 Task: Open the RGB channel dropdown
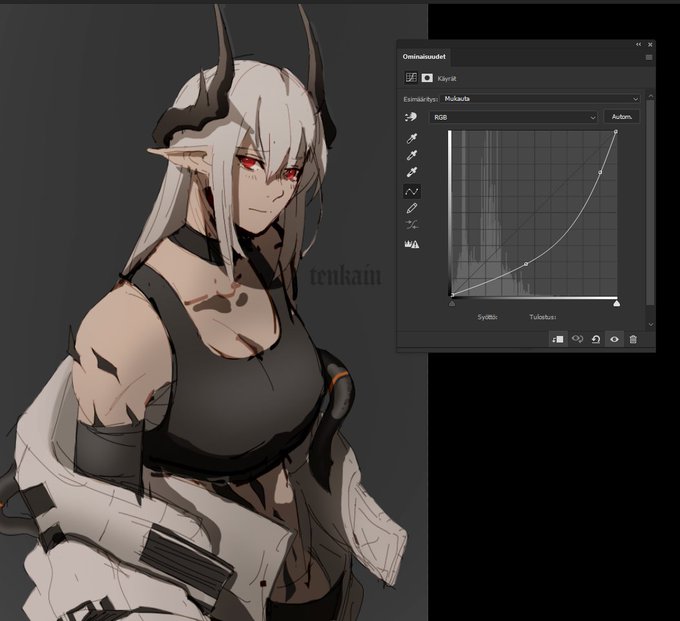[x=514, y=117]
